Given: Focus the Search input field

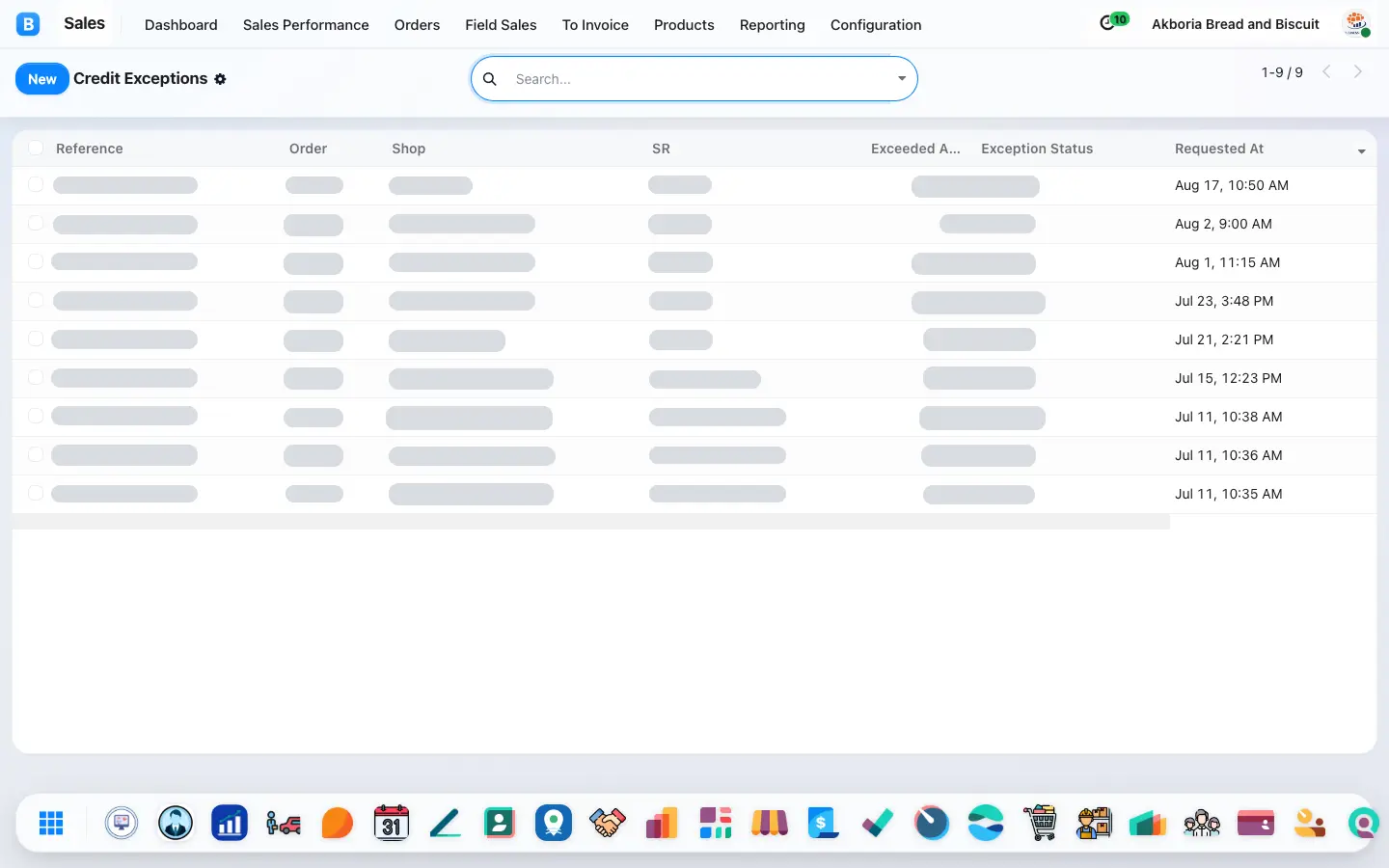Looking at the screenshot, I should (699, 79).
